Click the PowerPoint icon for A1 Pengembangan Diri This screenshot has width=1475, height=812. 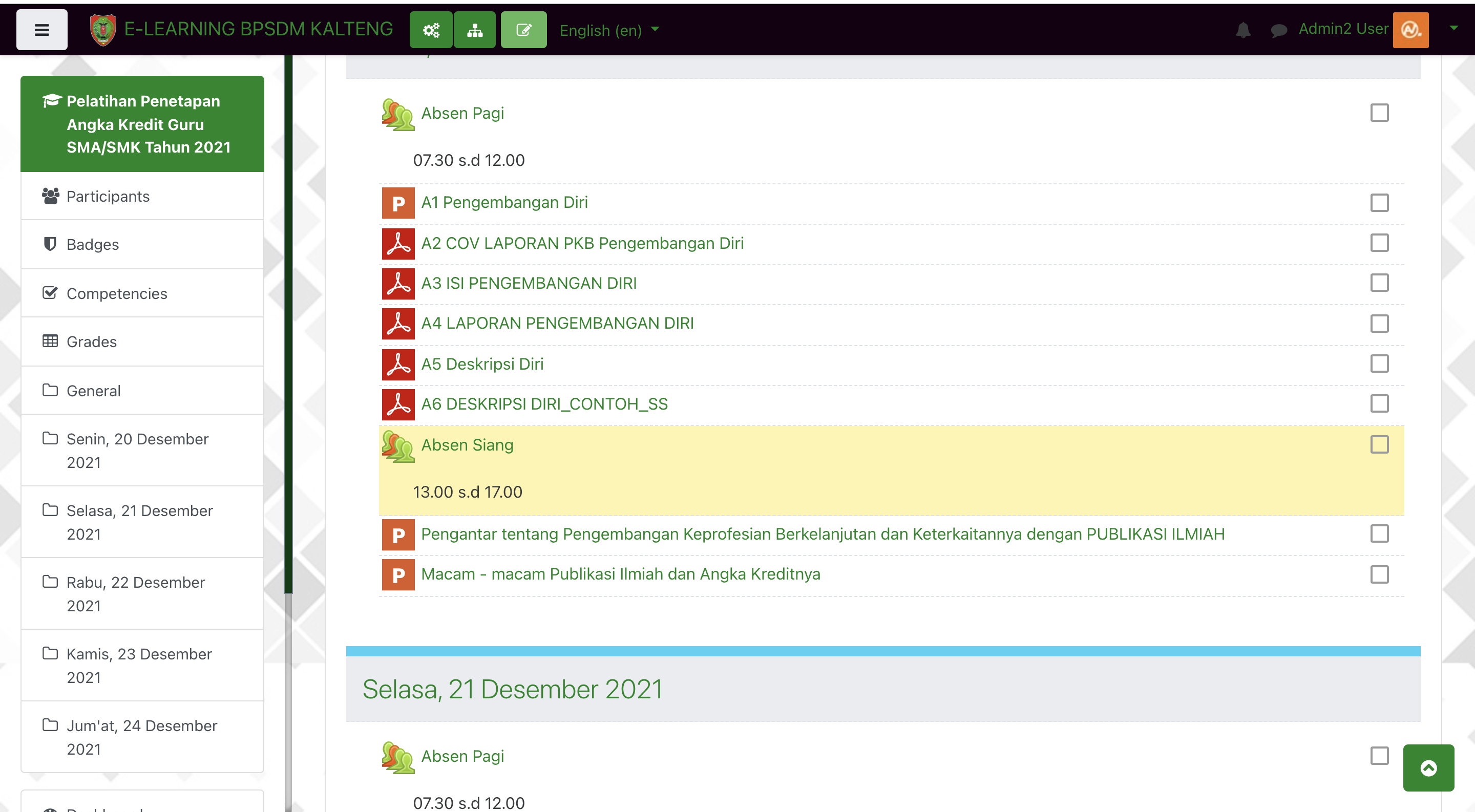tap(398, 203)
